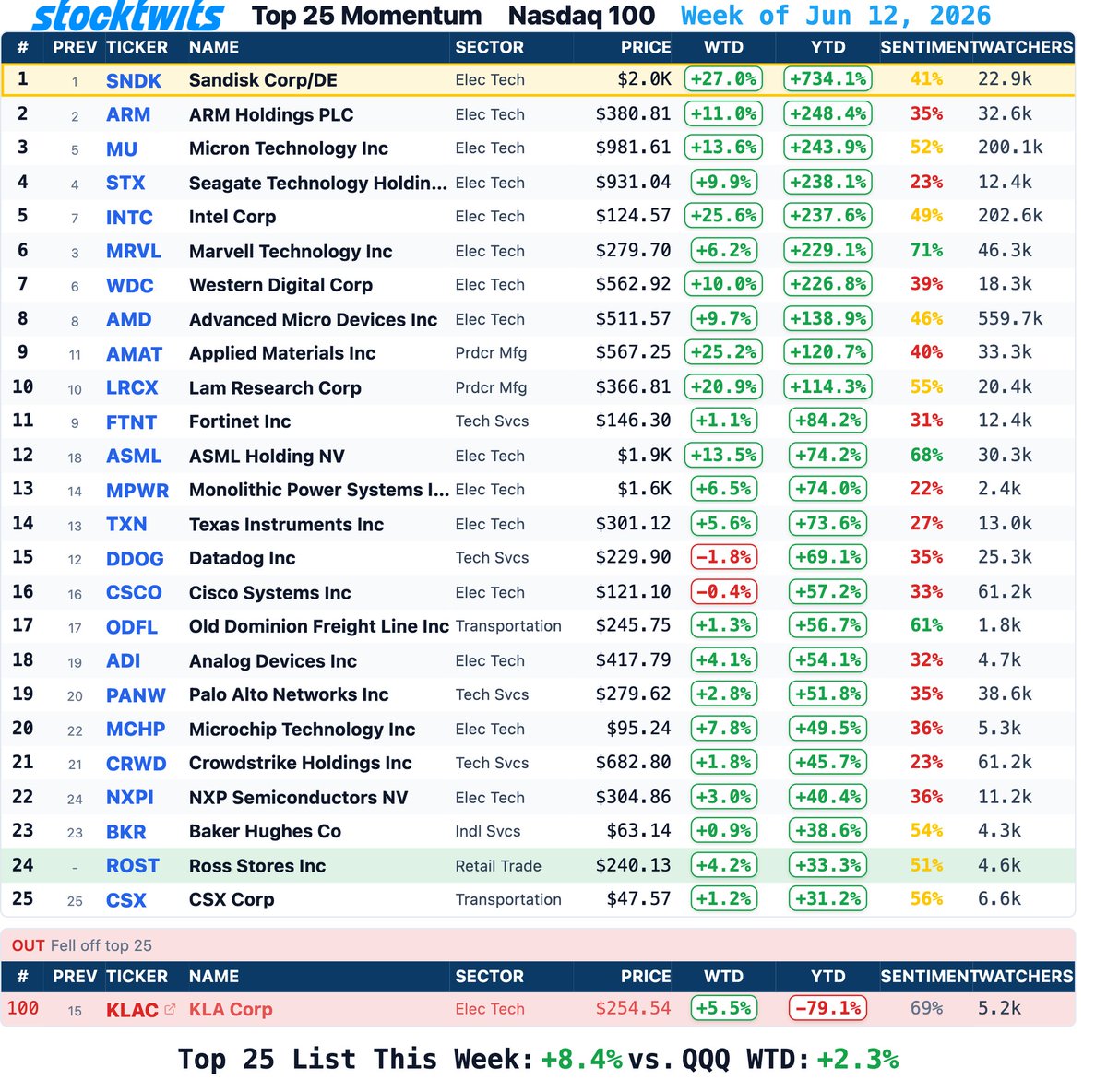Select the NXPI ticker
This screenshot has height=1092, width=1107.
(x=130, y=798)
